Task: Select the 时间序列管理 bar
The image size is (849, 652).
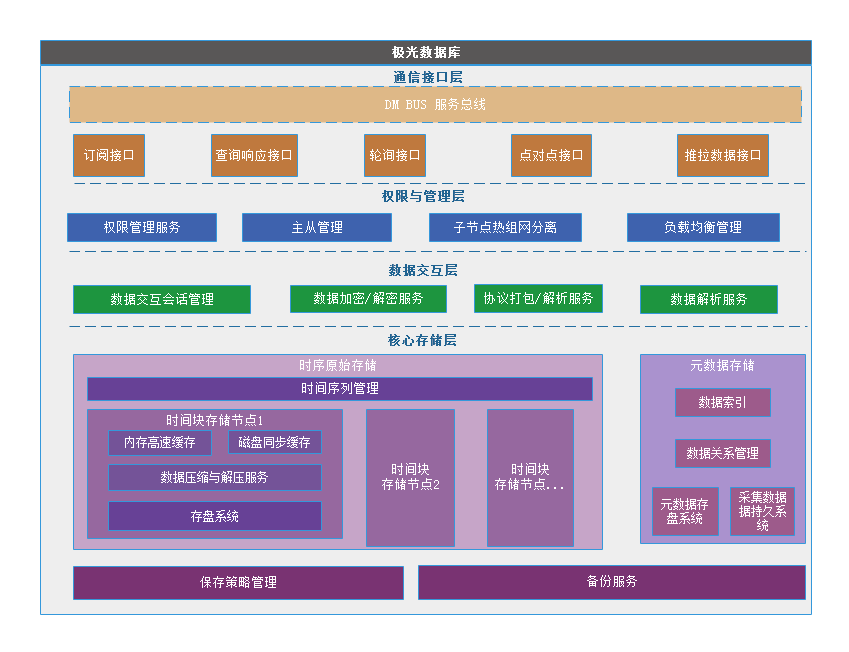Action: click(x=339, y=388)
